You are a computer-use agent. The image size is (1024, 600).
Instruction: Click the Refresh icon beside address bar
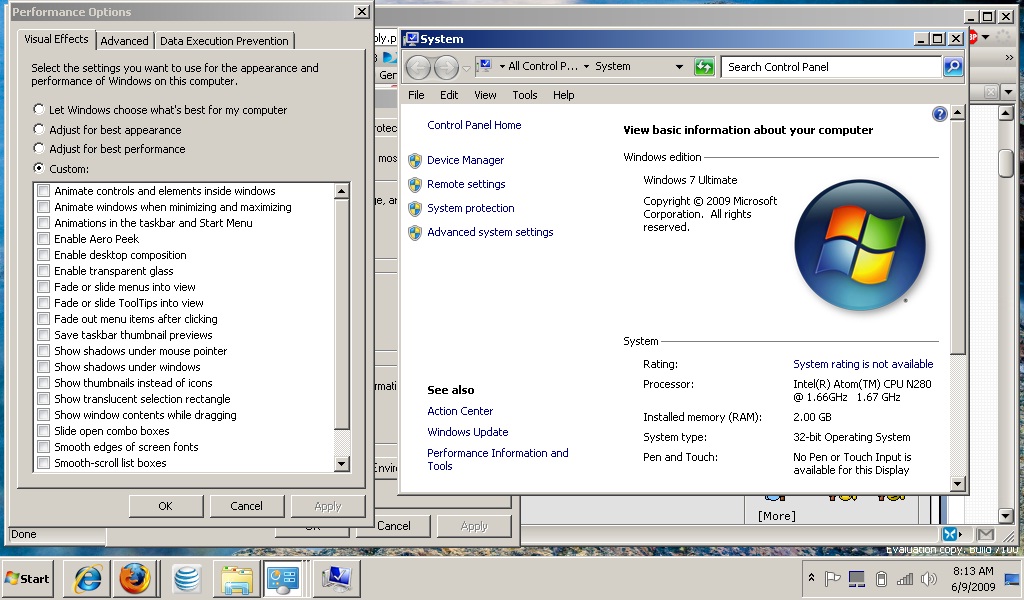tap(703, 67)
